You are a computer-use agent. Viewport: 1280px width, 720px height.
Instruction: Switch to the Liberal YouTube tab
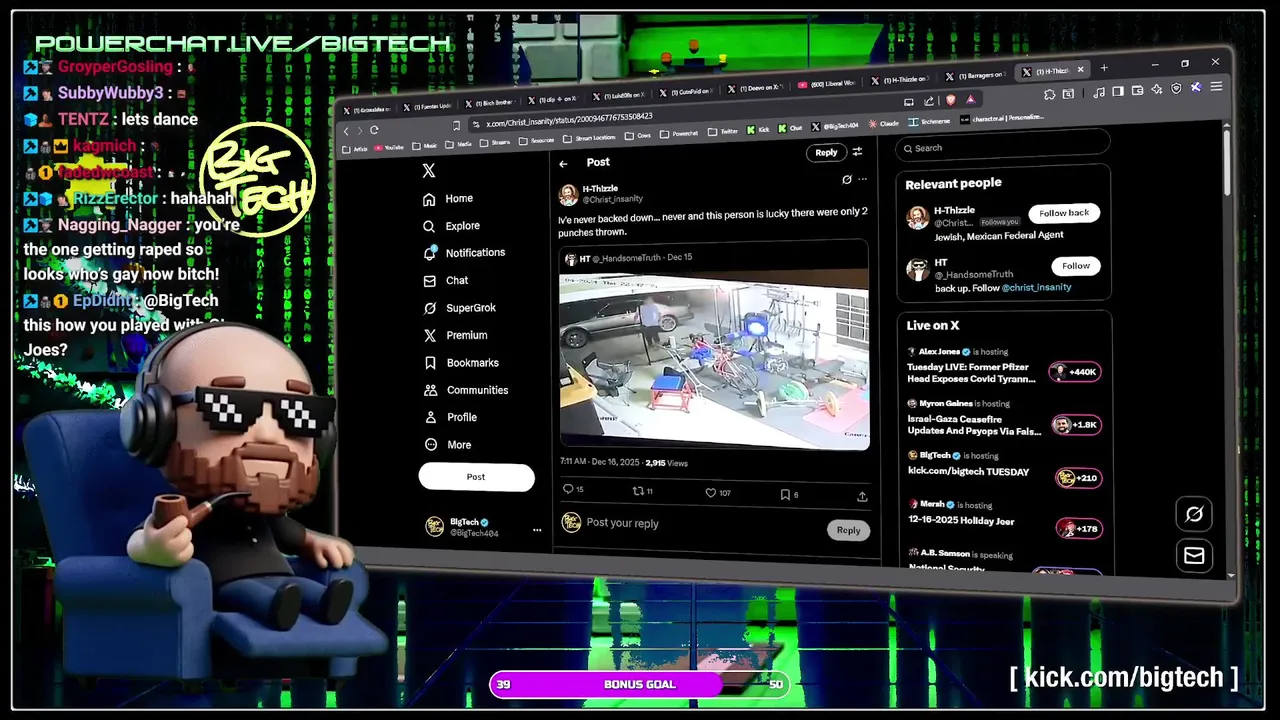pyautogui.click(x=827, y=83)
